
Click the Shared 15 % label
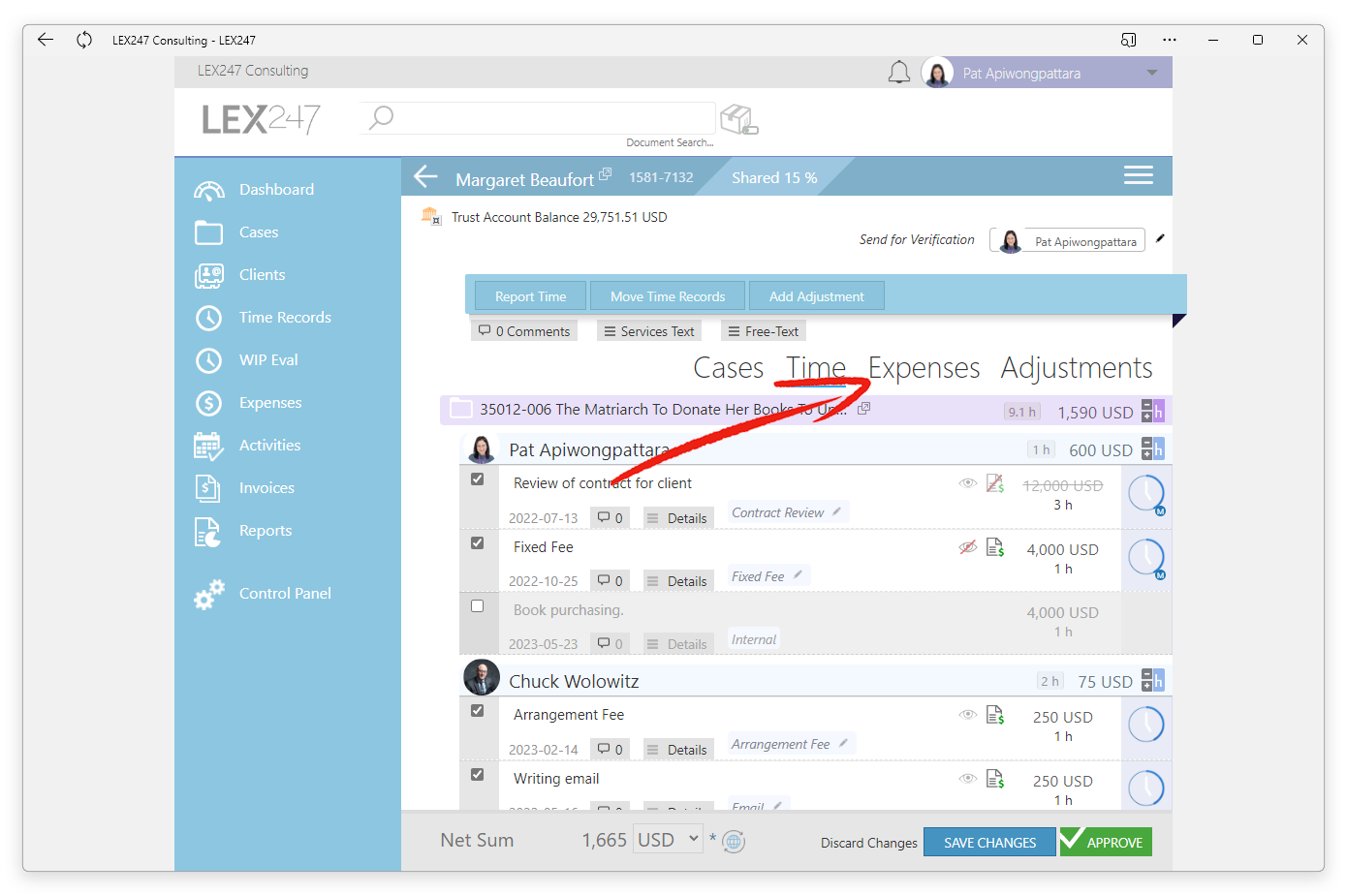pyautogui.click(x=774, y=178)
